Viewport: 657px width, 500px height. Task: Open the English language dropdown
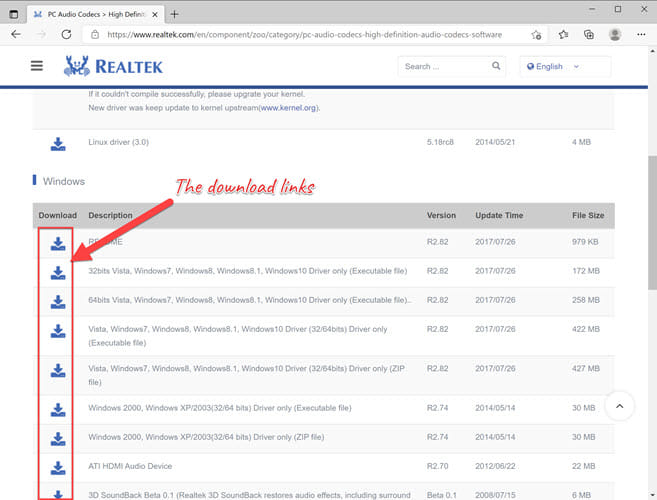pos(565,66)
